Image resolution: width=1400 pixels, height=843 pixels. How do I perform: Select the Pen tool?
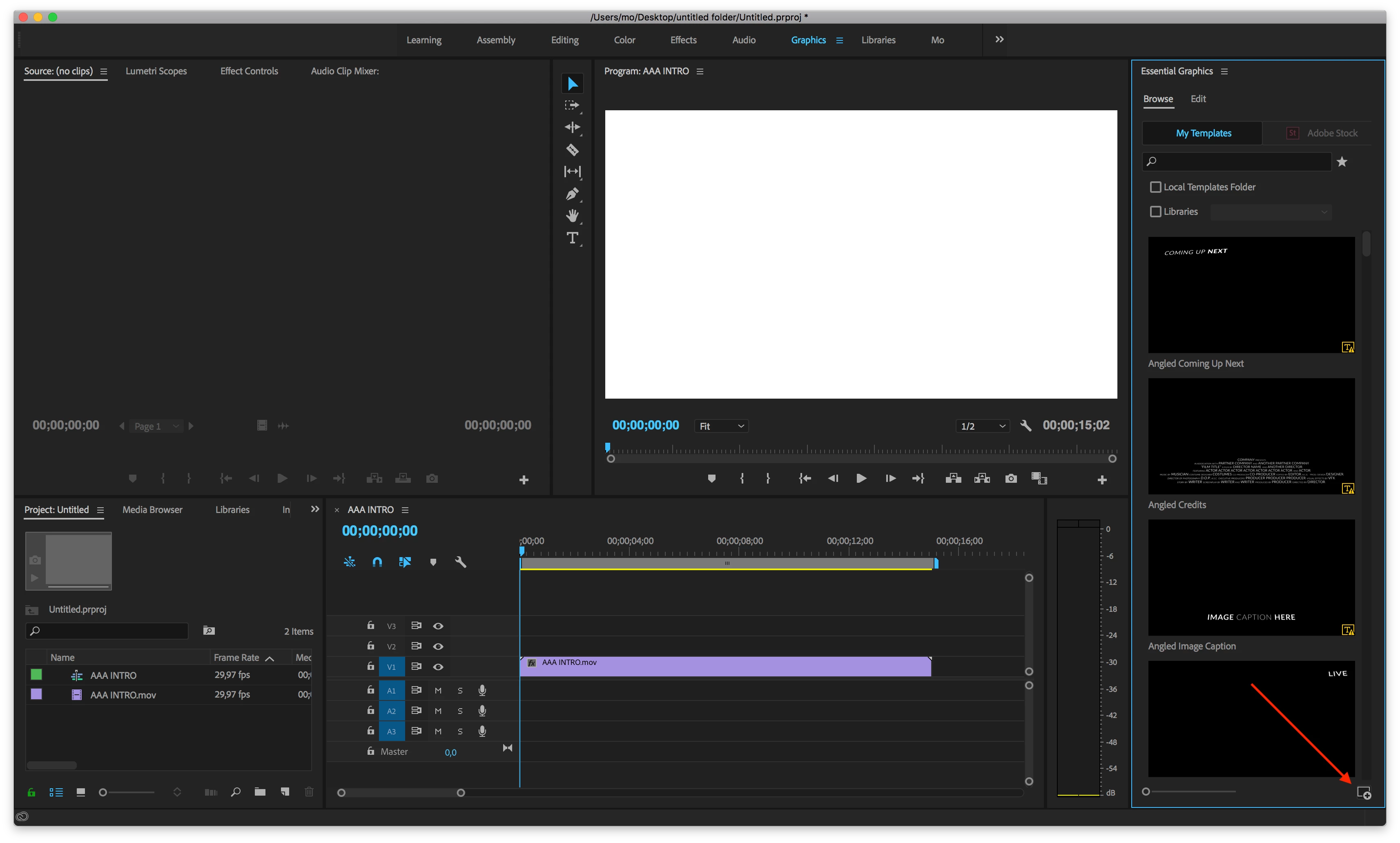coord(572,194)
